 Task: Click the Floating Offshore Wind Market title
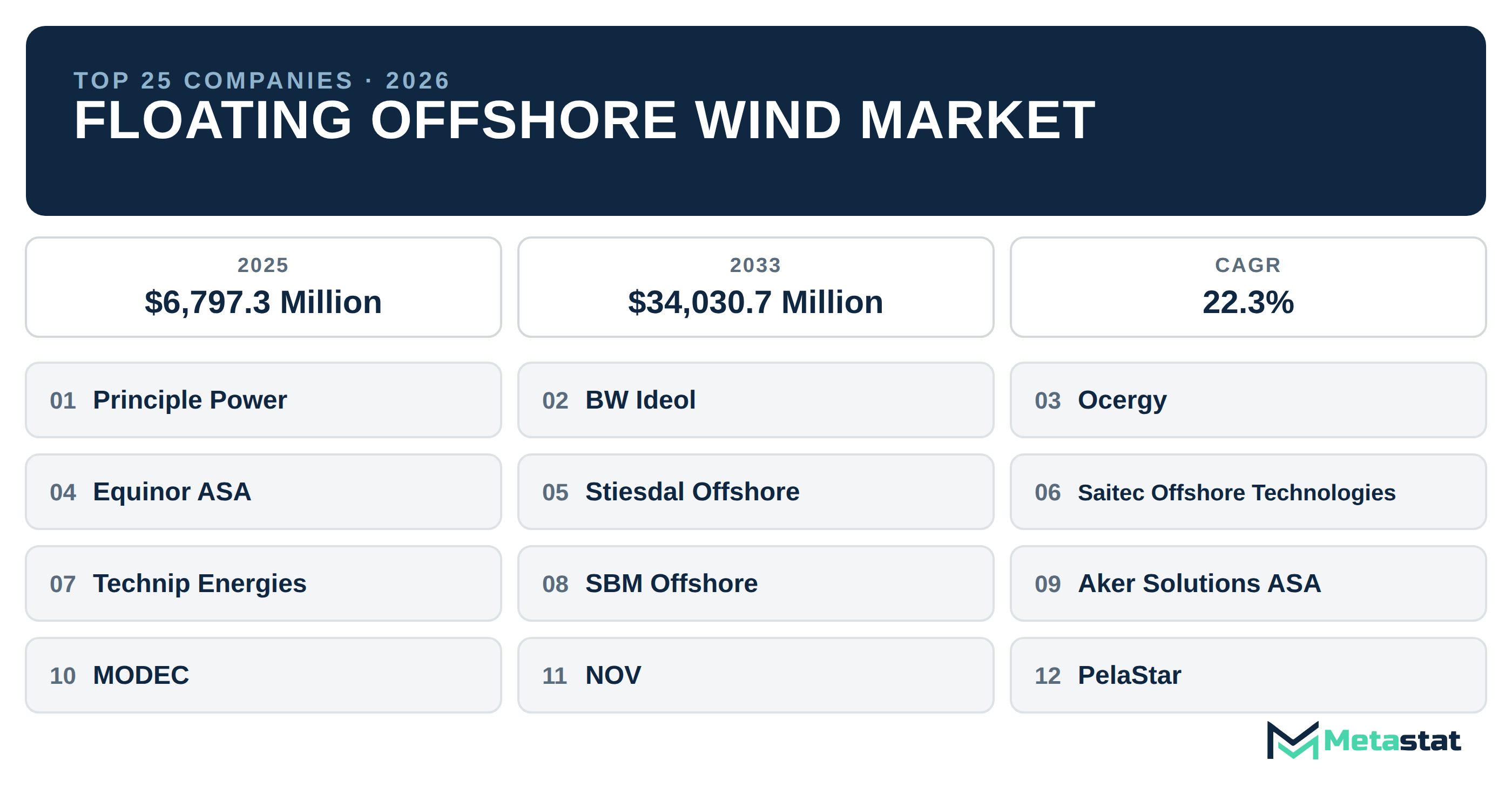[584, 120]
